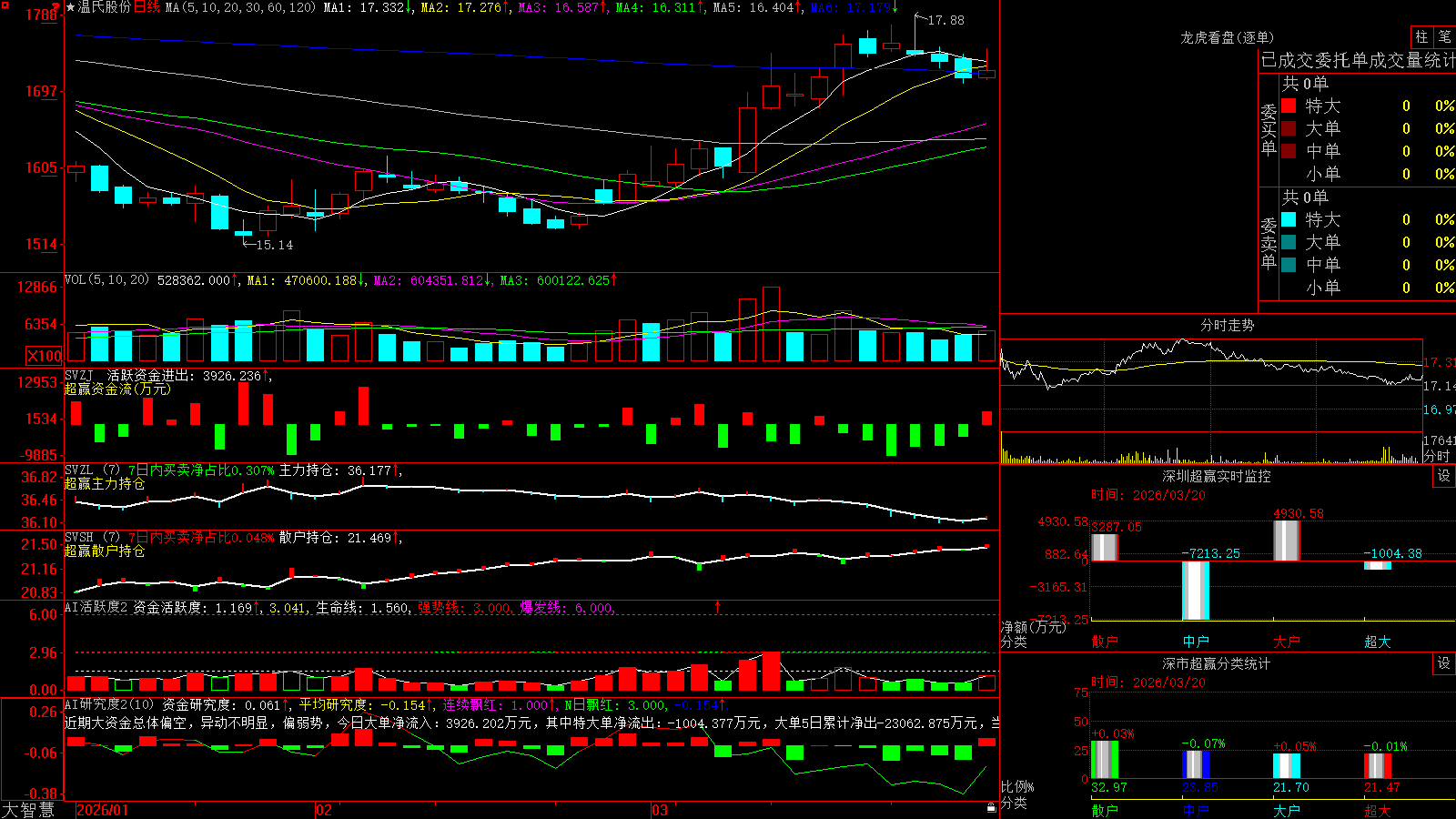1456x819 pixels.
Task: Click the 超赢散户持仓 label
Action: point(105,551)
